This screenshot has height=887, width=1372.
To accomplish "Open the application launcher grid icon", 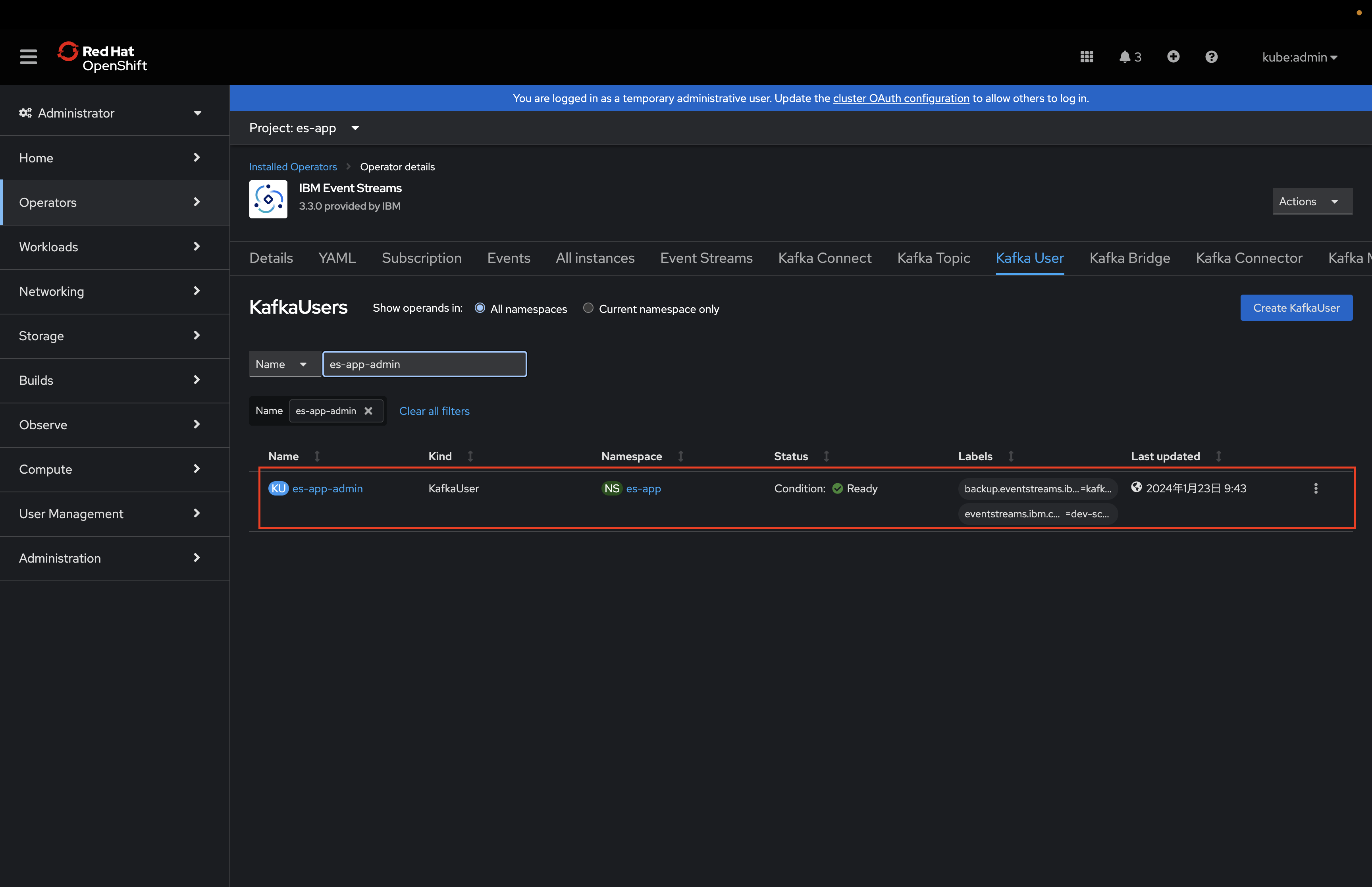I will [x=1087, y=56].
